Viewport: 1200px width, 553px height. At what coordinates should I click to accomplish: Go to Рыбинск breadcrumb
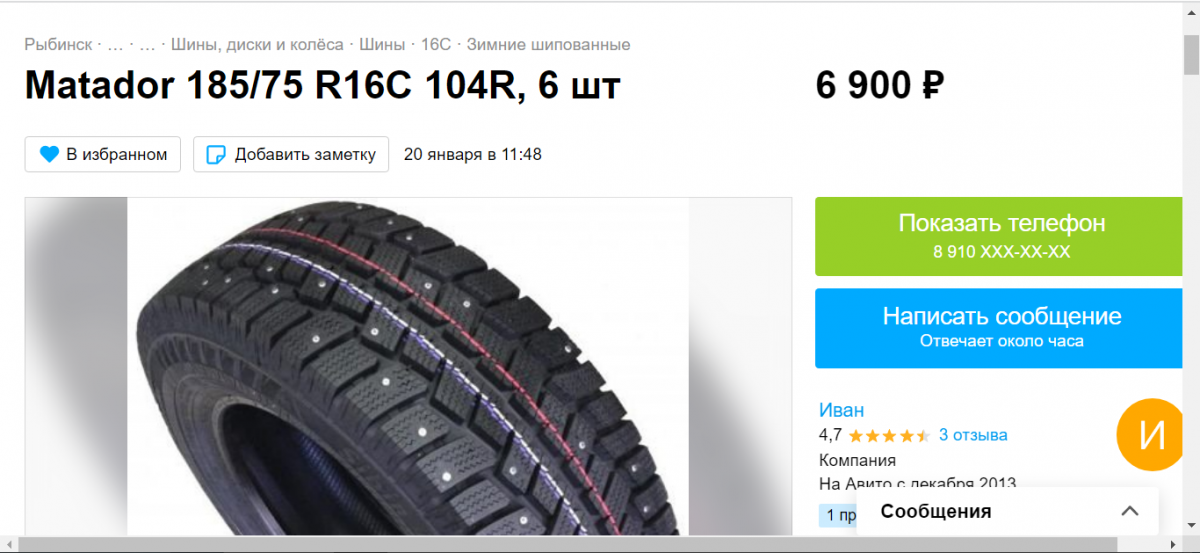point(58,45)
